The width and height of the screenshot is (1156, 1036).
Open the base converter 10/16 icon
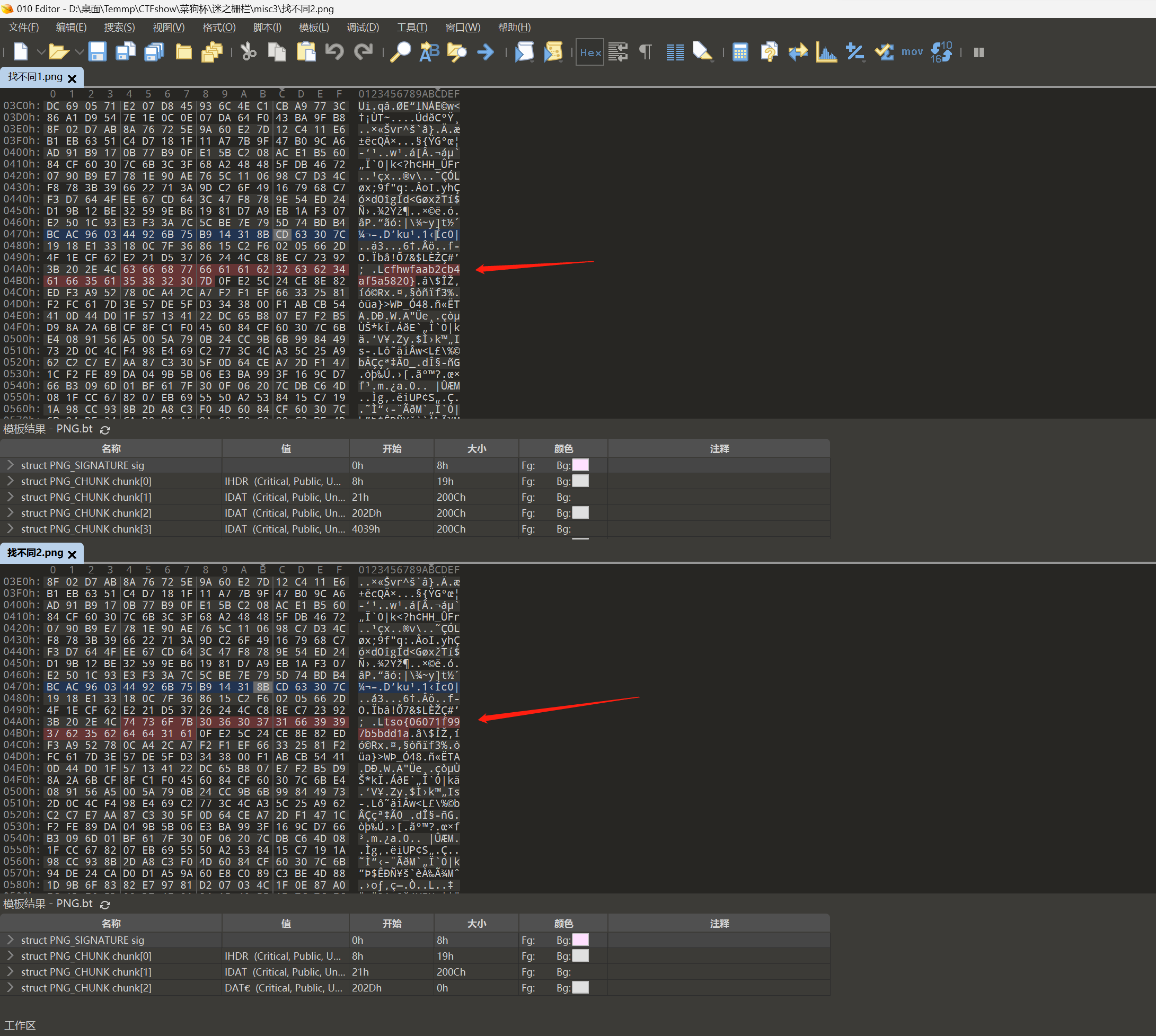point(941,52)
